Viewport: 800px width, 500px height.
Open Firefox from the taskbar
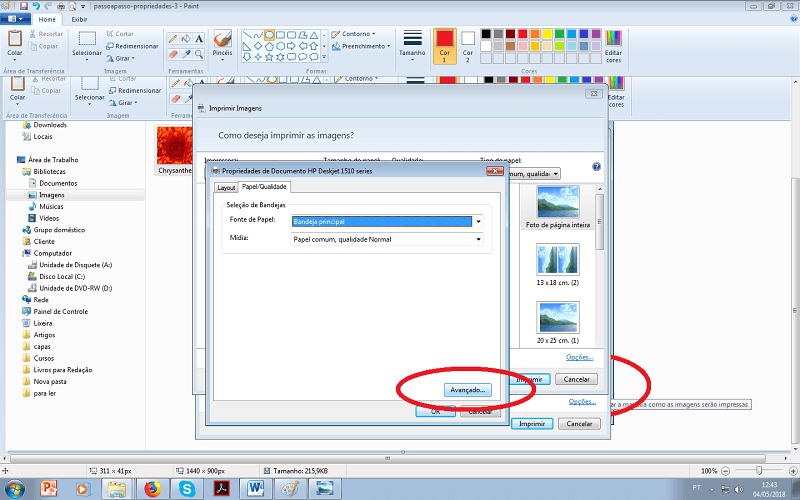click(x=152, y=488)
